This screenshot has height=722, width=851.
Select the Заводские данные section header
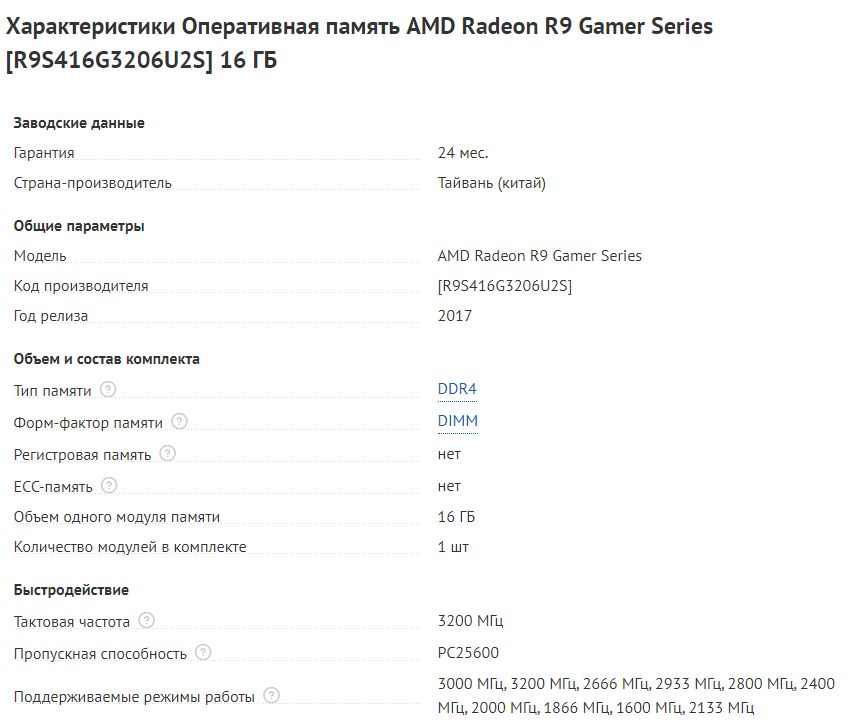79,123
